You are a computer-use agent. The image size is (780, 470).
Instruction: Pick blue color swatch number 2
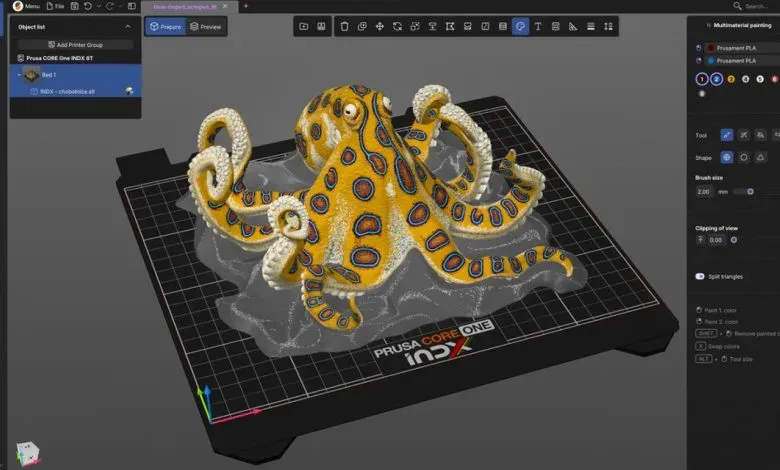[716, 79]
